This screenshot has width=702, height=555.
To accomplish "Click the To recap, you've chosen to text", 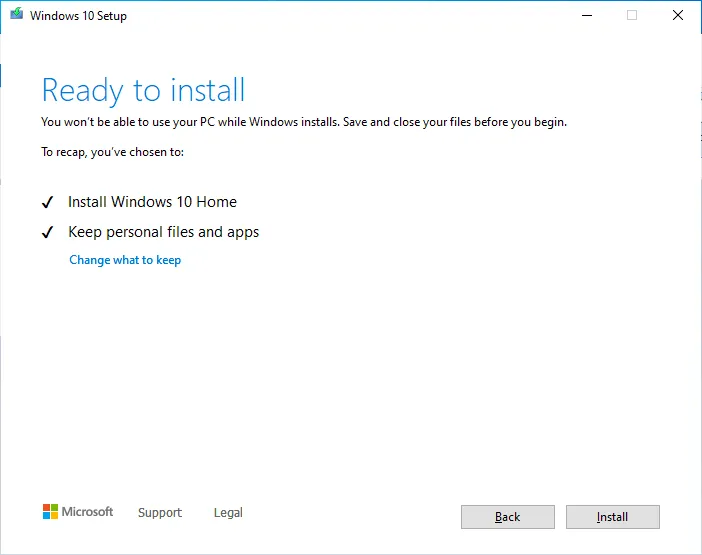I will click(x=112, y=153).
